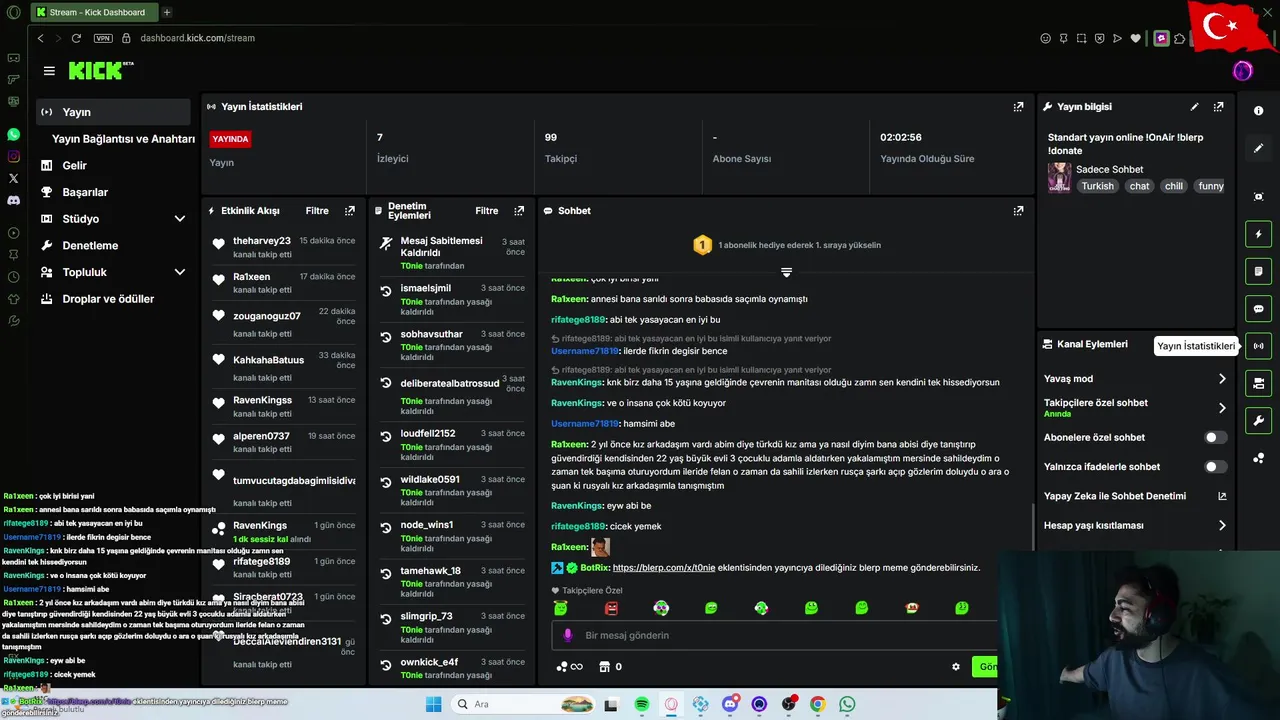Screen dimensions: 1280x720
Task: Open Filtre in Denetim Eylemleri
Action: [487, 211]
